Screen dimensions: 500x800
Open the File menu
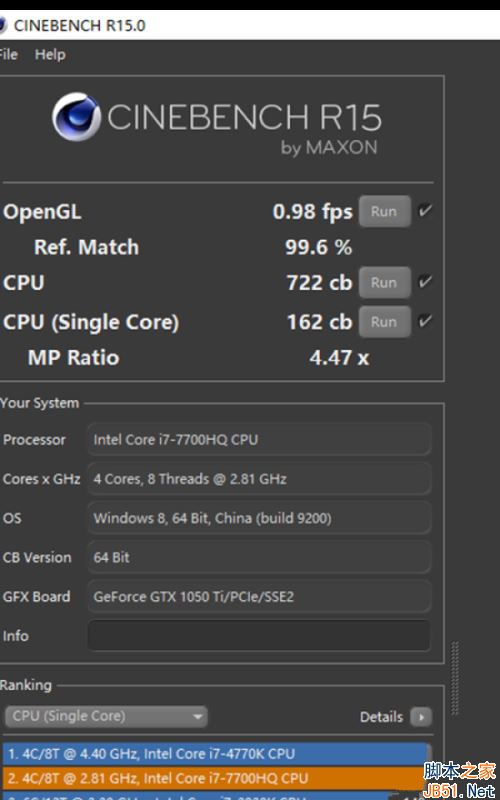click(8, 55)
